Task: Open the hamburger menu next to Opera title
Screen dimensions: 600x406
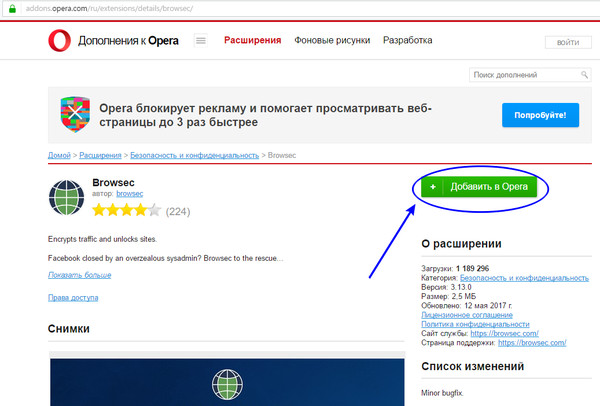Action: (x=201, y=40)
